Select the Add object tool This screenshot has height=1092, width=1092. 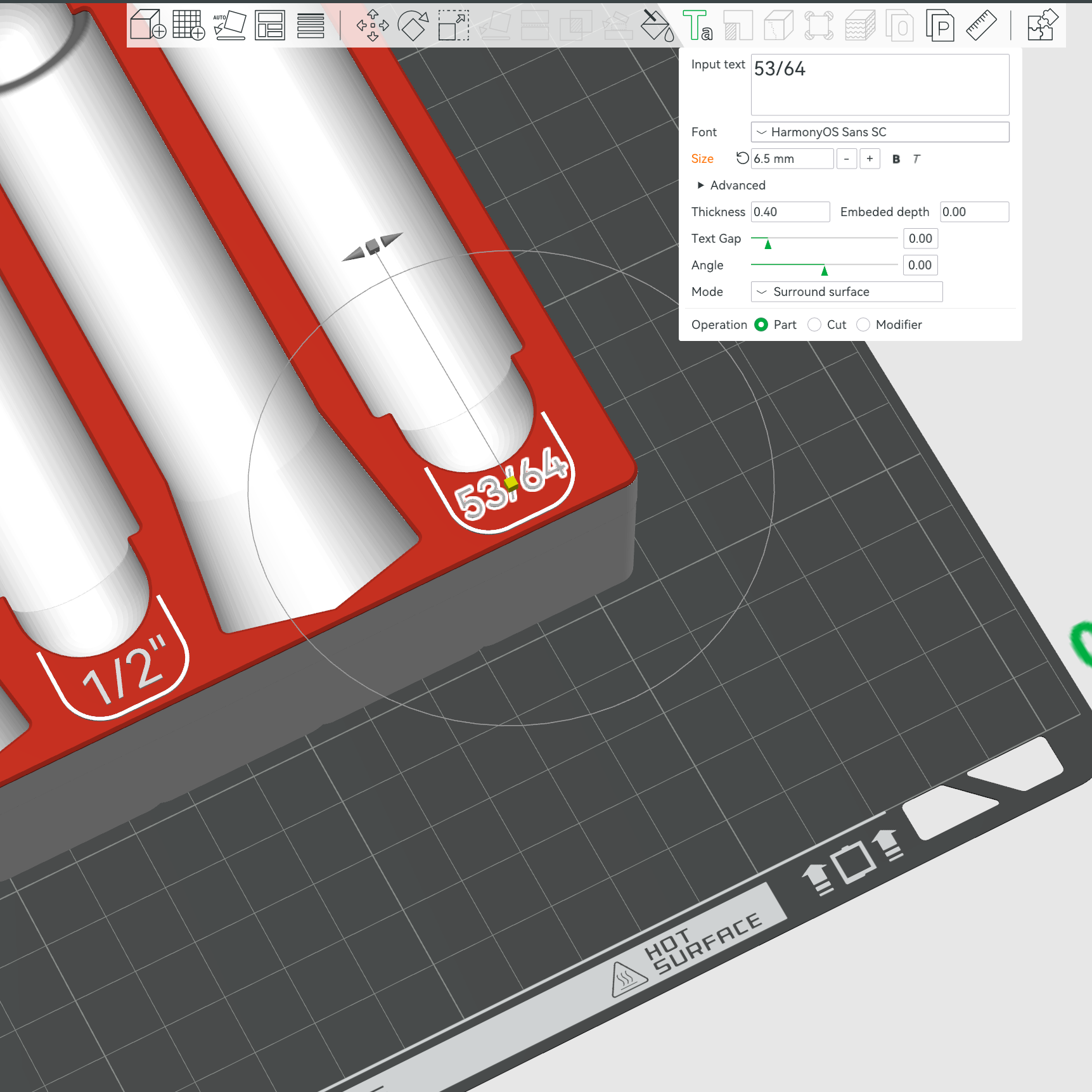(x=147, y=25)
